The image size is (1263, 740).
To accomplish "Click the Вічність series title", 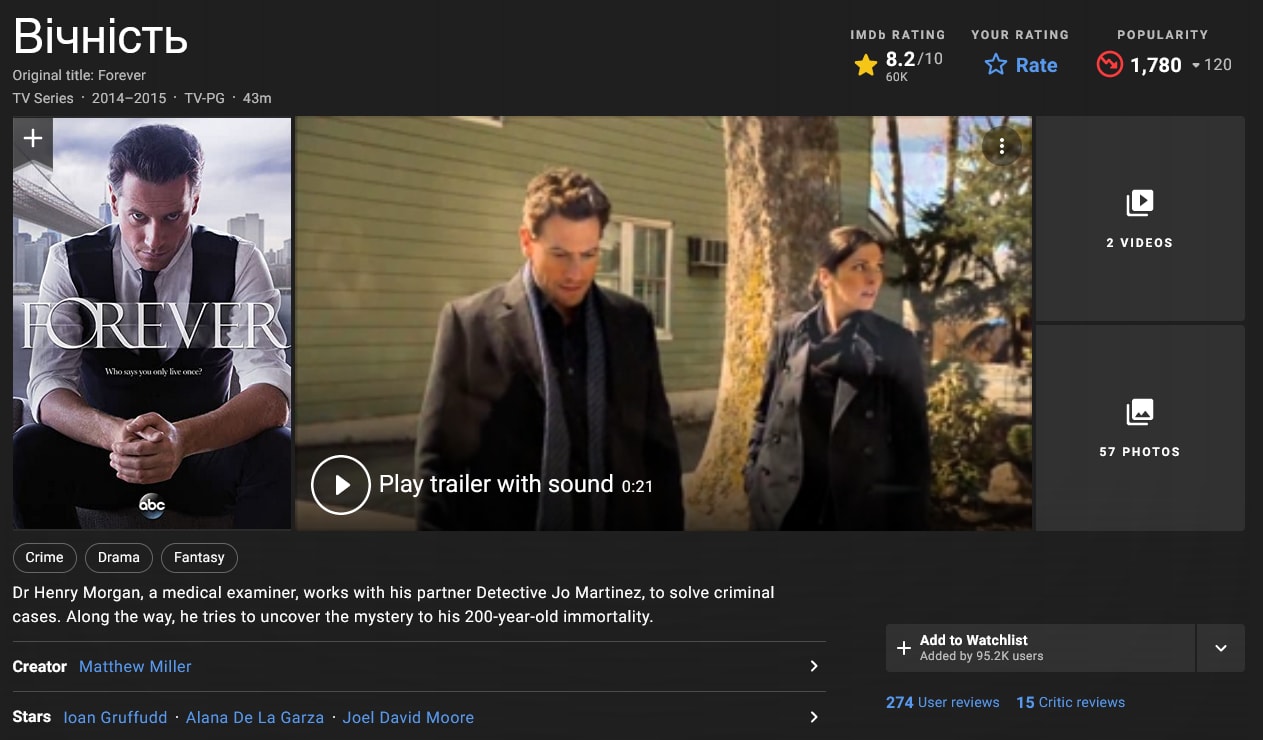I will [x=100, y=37].
